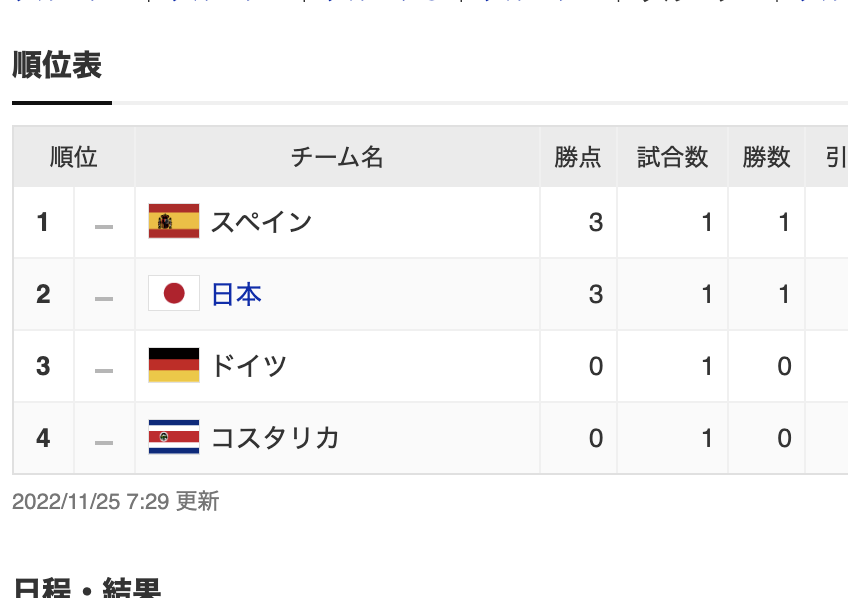Click the 日程・結果 section heading
The image size is (848, 598).
pyautogui.click(x=87, y=587)
